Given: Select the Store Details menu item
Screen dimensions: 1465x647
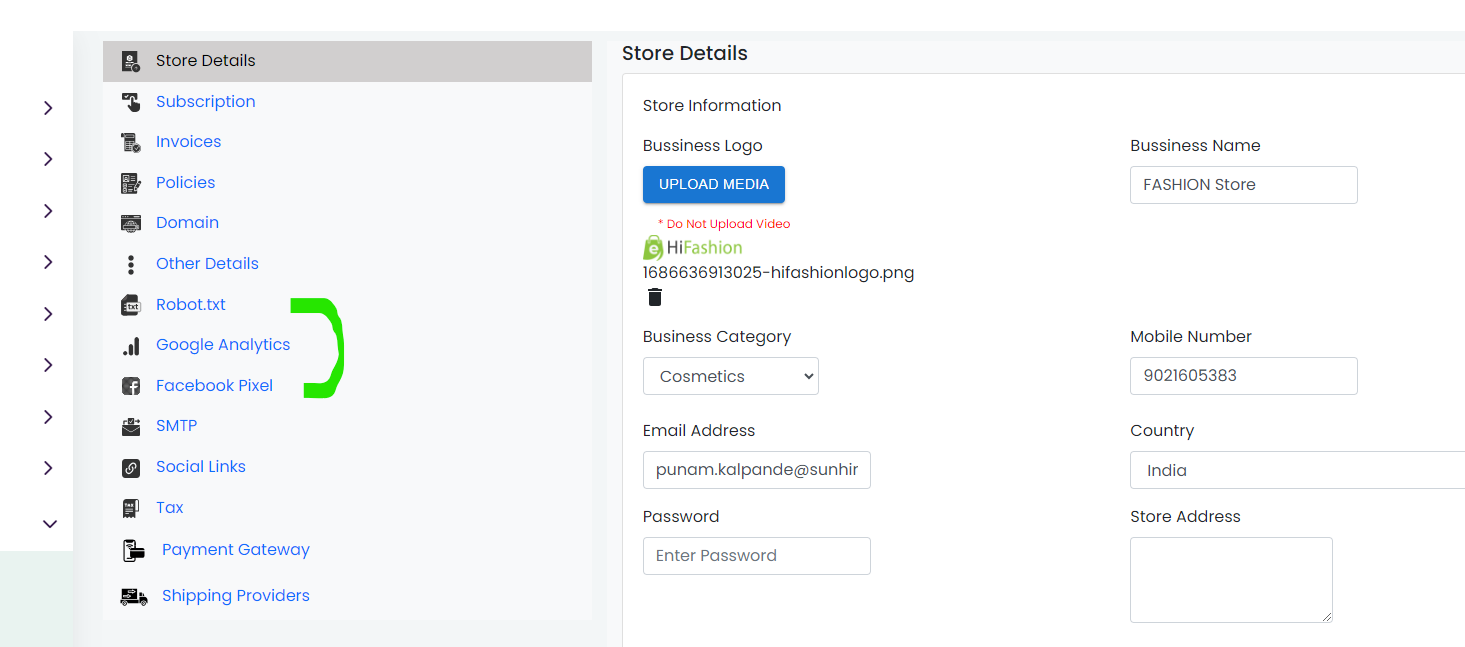Looking at the screenshot, I should coord(347,61).
